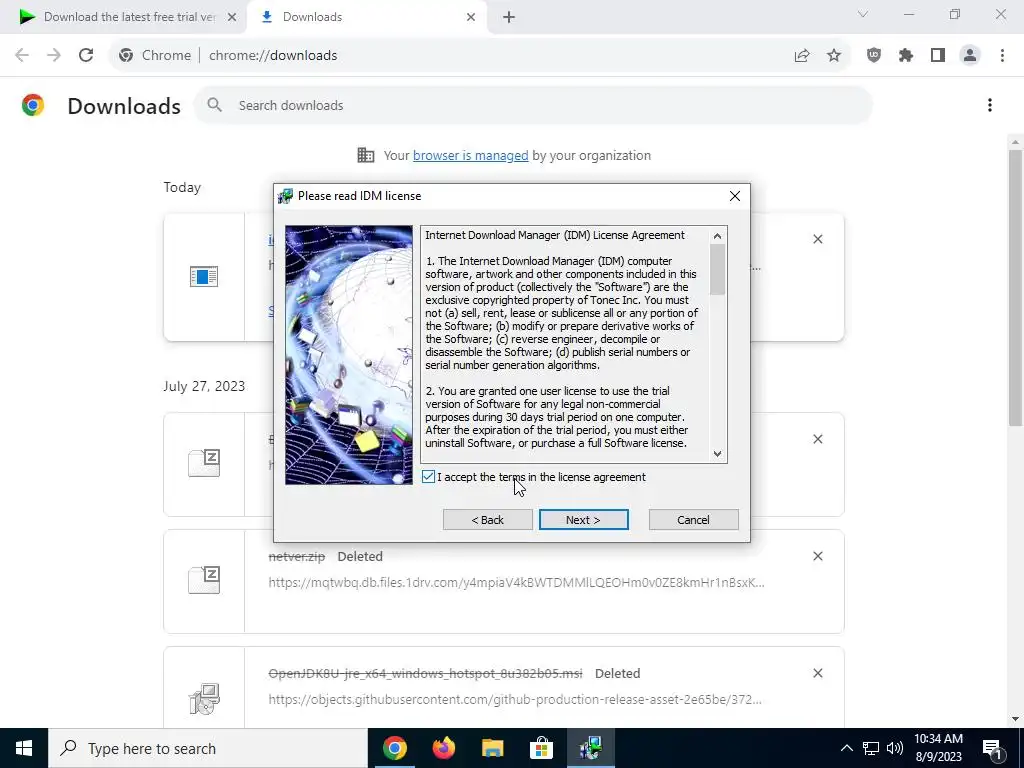Click the Chrome logo beside Downloads heading
The height and width of the screenshot is (768, 1024).
click(33, 105)
